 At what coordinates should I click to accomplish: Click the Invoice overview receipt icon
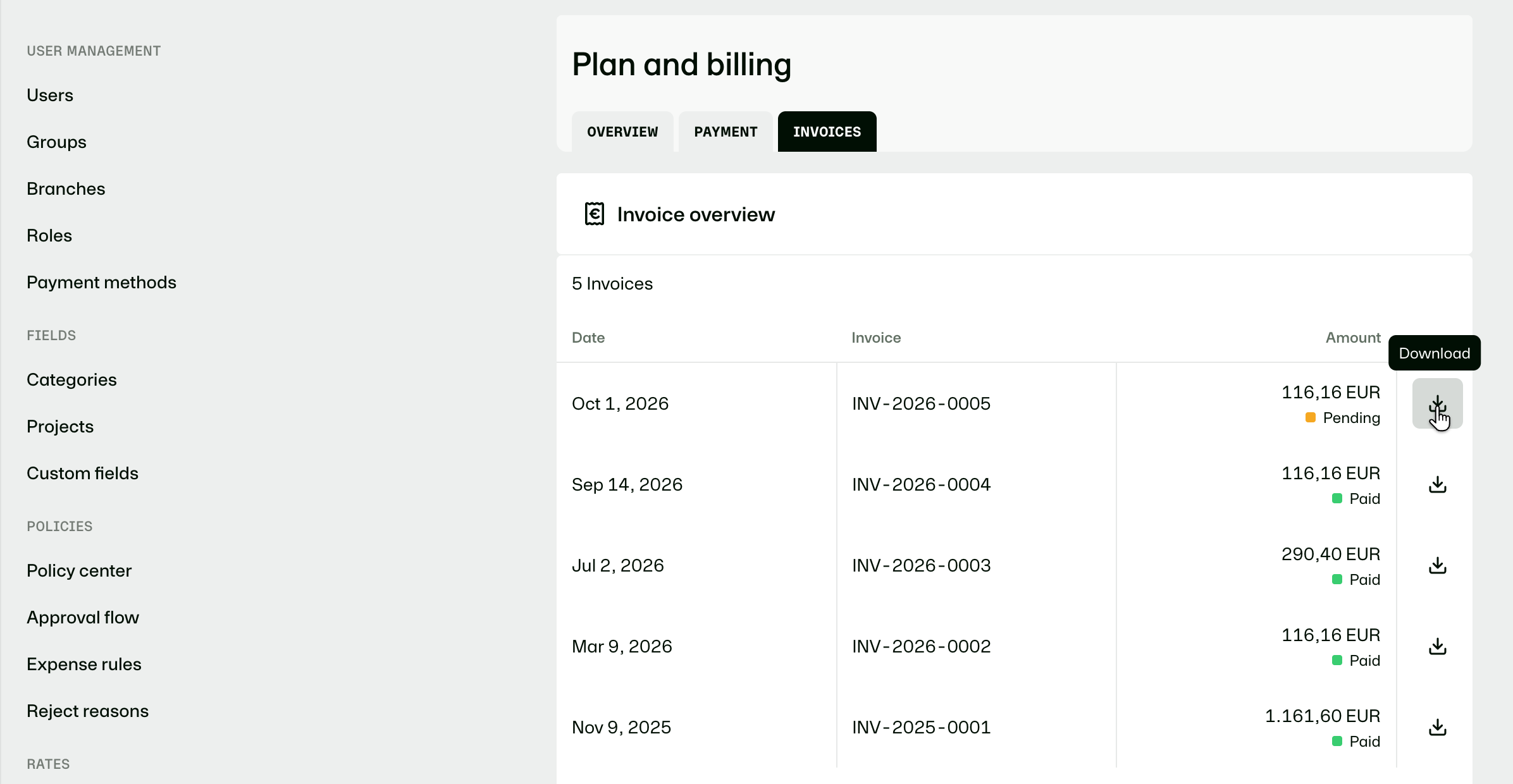pyautogui.click(x=594, y=214)
